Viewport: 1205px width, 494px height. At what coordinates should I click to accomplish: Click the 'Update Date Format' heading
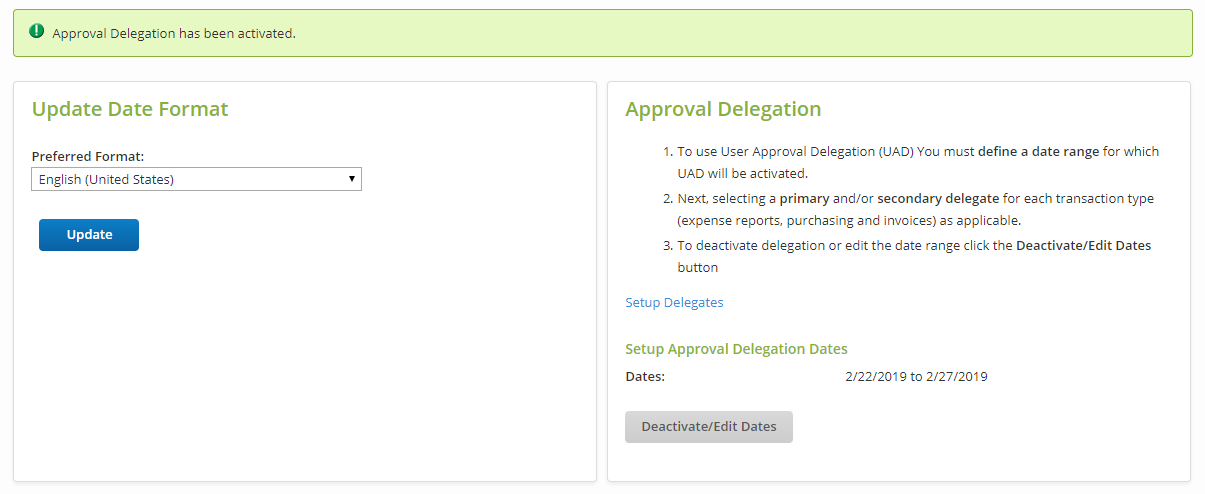pos(130,109)
